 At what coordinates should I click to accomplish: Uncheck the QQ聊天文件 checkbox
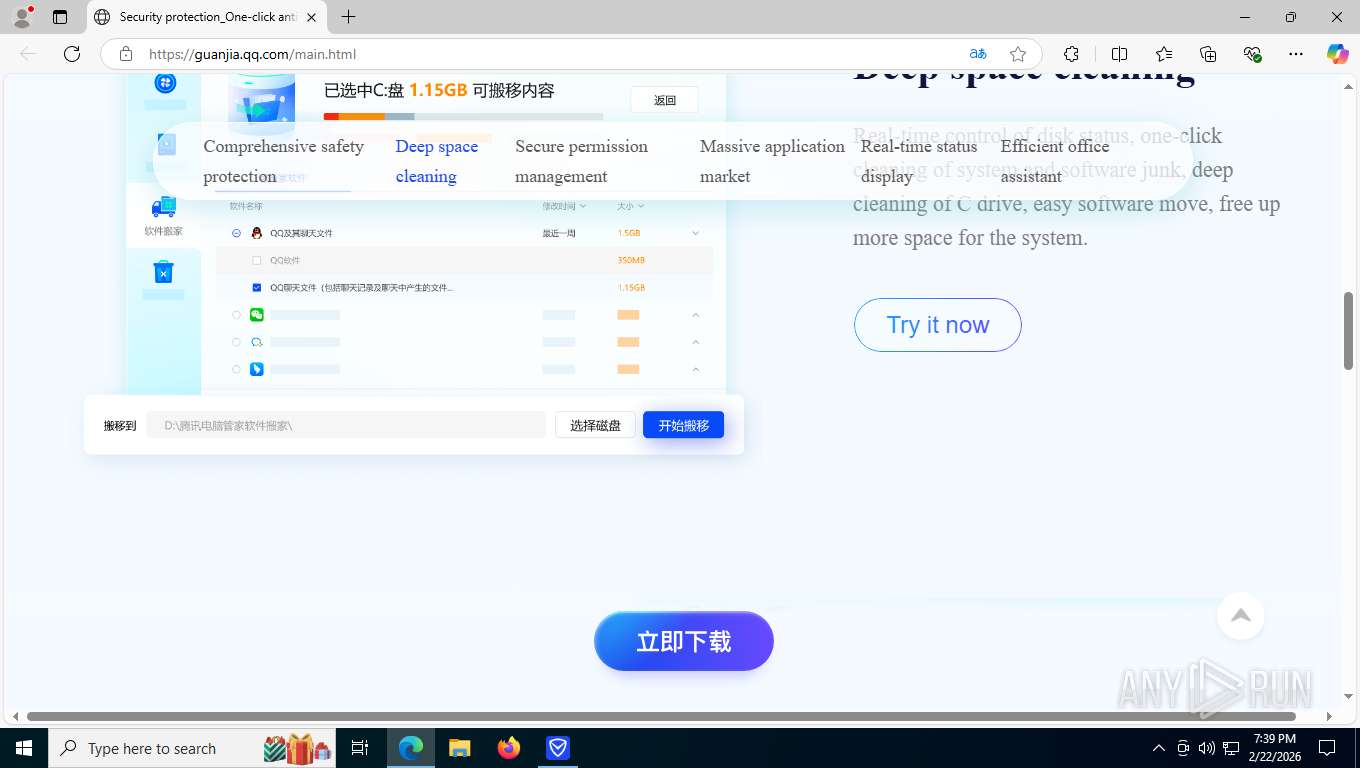click(257, 287)
